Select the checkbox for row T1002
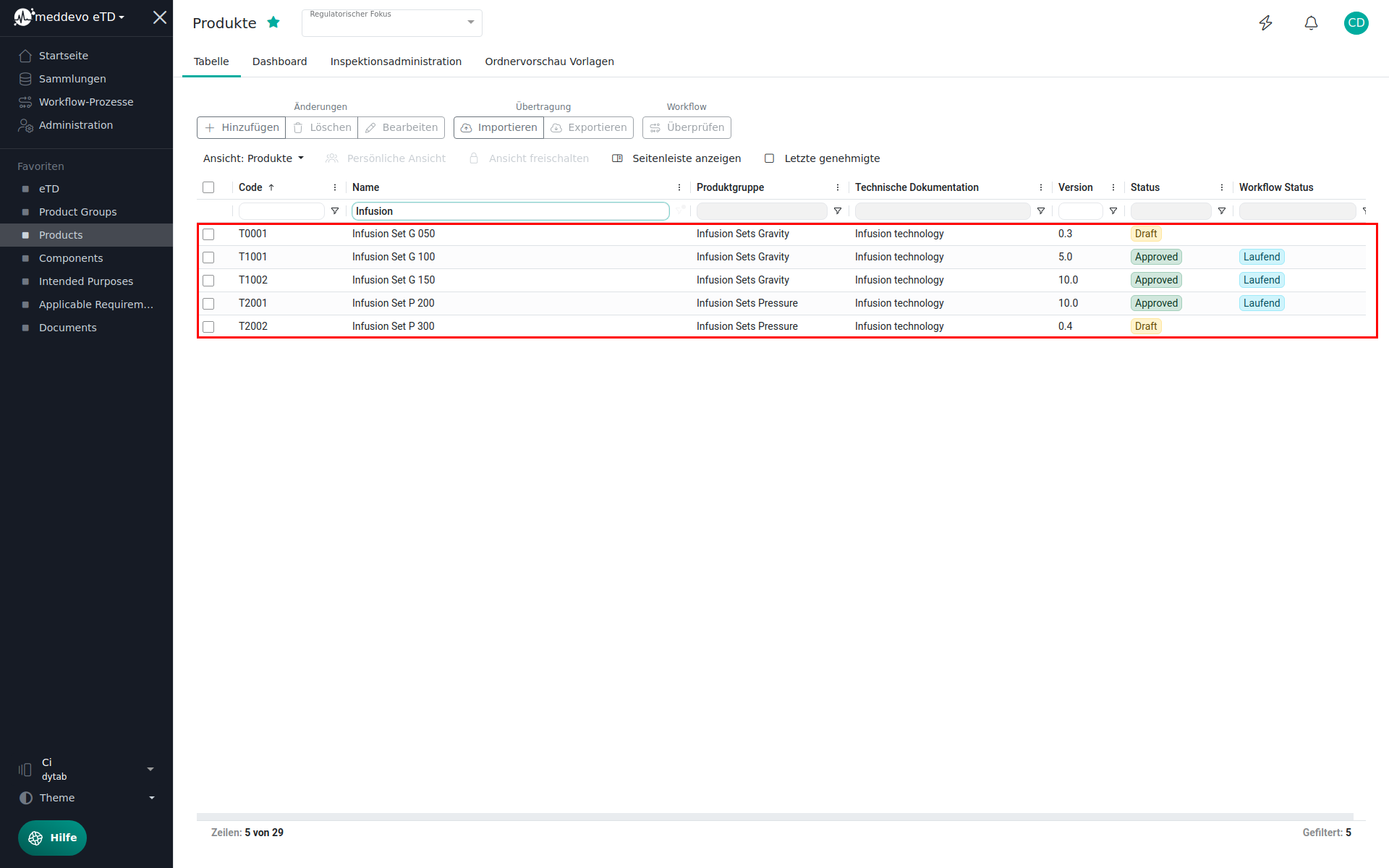 point(208,281)
